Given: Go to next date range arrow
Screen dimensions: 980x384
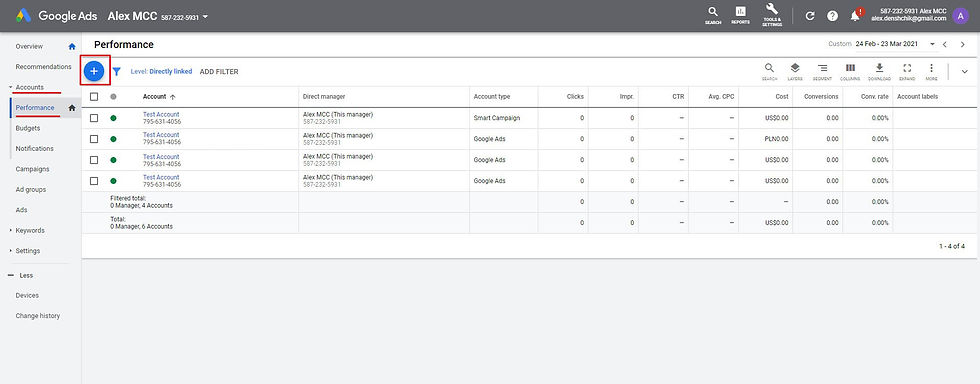Looking at the screenshot, I should pos(962,44).
